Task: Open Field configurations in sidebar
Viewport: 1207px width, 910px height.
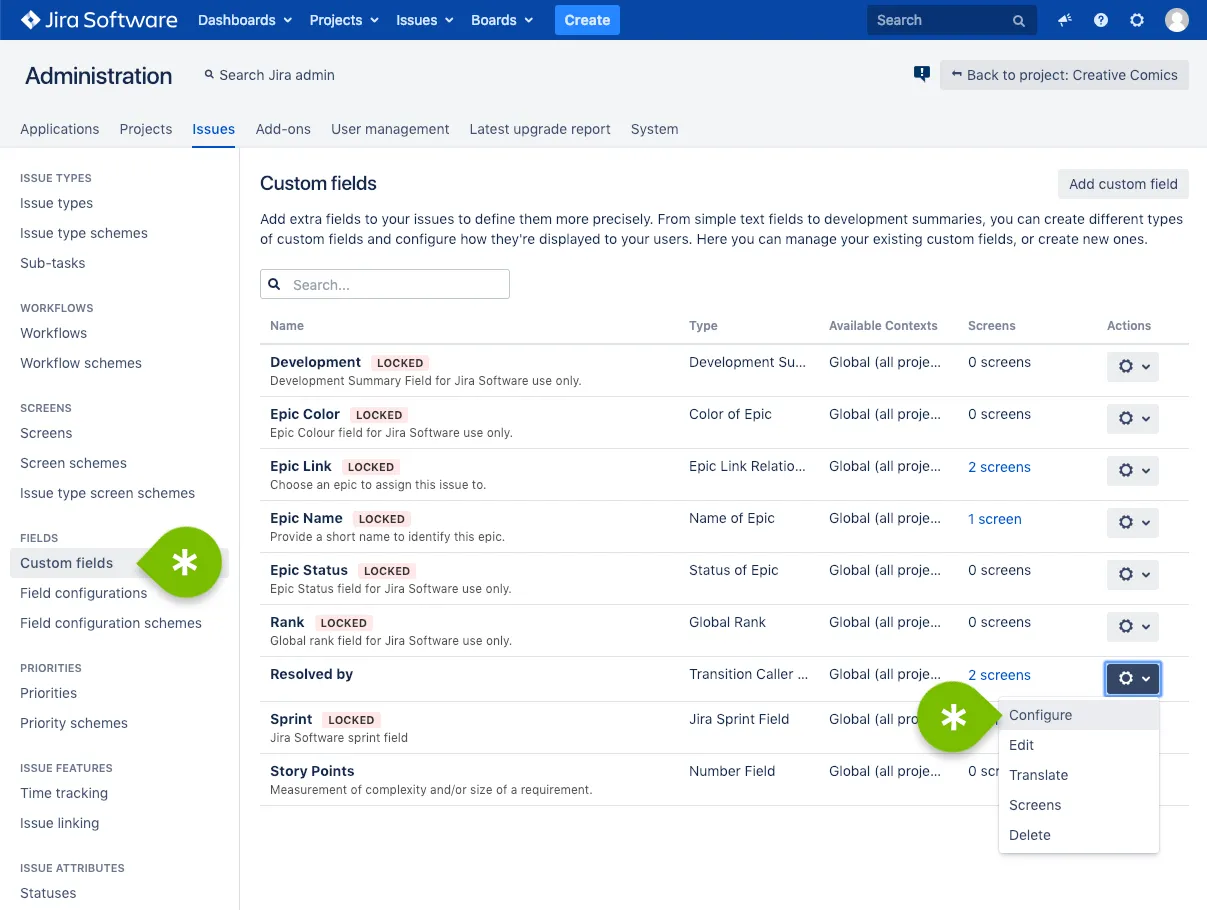Action: [x=84, y=593]
